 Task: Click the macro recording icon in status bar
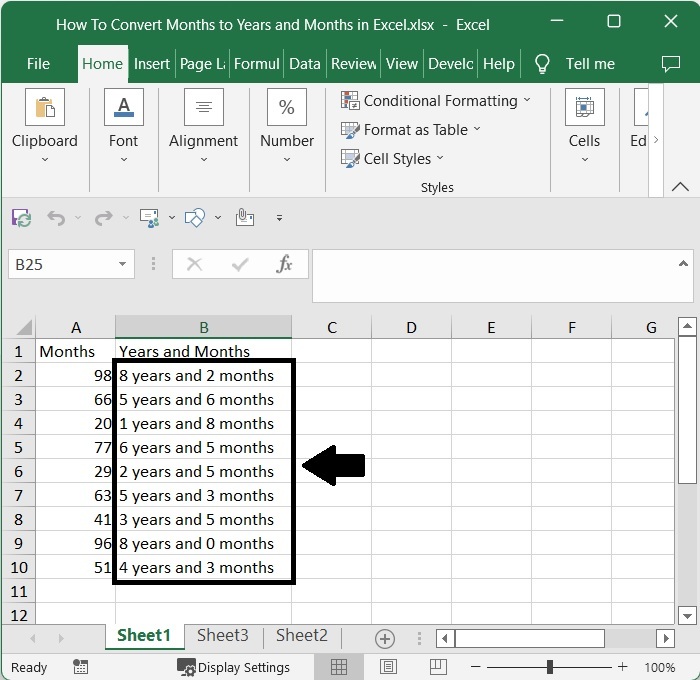pyautogui.click(x=80, y=667)
